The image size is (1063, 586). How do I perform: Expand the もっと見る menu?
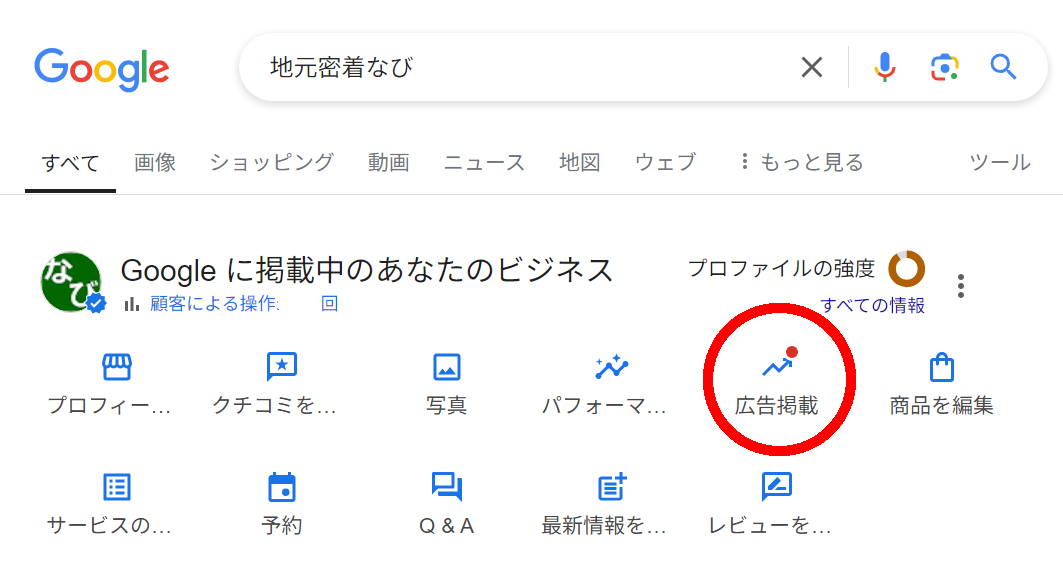pyautogui.click(x=805, y=162)
